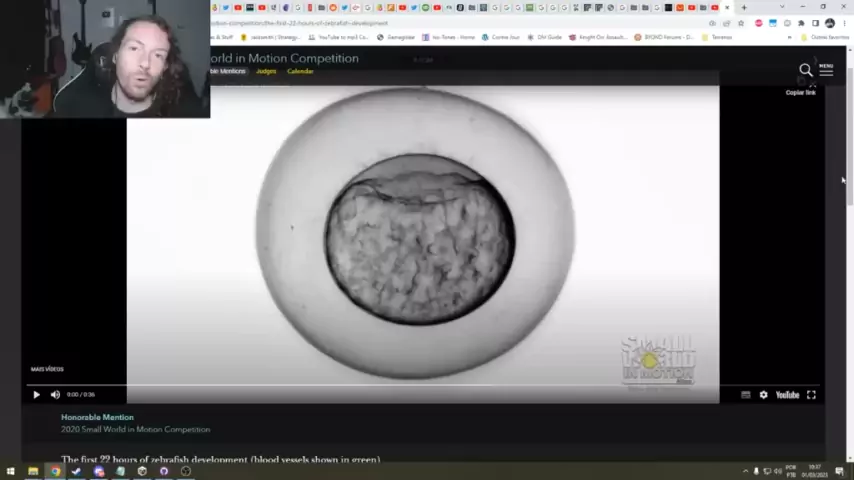The height and width of the screenshot is (480, 854).
Task: Open Windows Start menu
Action: (10, 471)
